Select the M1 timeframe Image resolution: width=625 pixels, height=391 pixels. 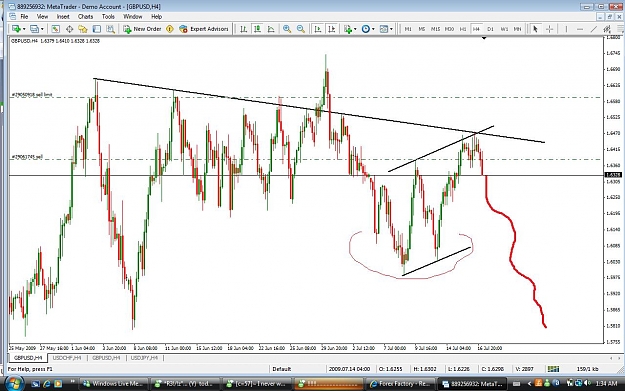(408, 29)
